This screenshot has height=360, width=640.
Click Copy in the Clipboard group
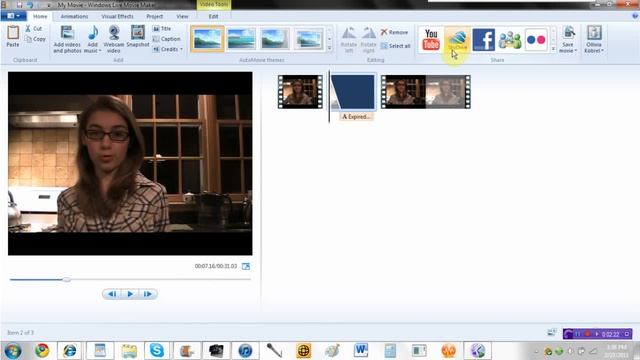pyautogui.click(x=35, y=39)
